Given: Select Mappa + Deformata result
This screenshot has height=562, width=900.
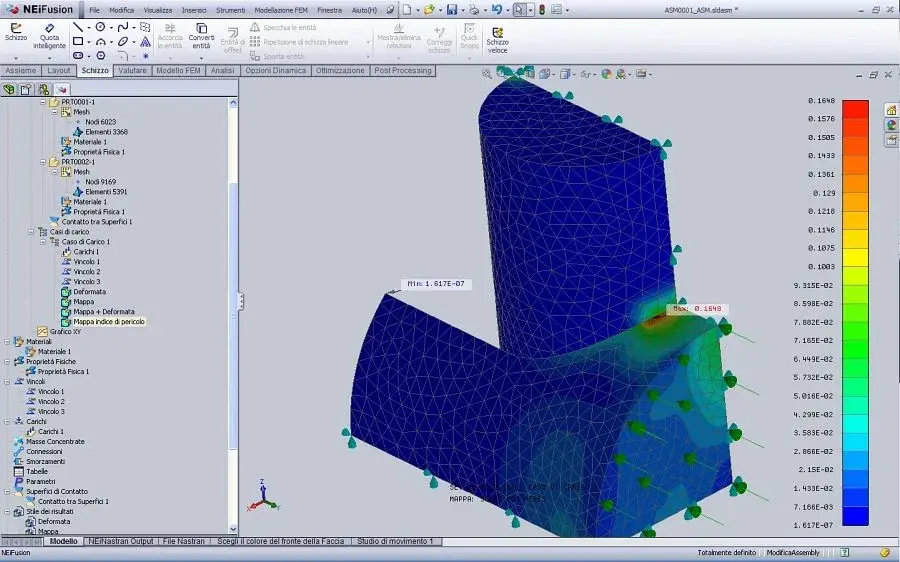Looking at the screenshot, I should [104, 312].
